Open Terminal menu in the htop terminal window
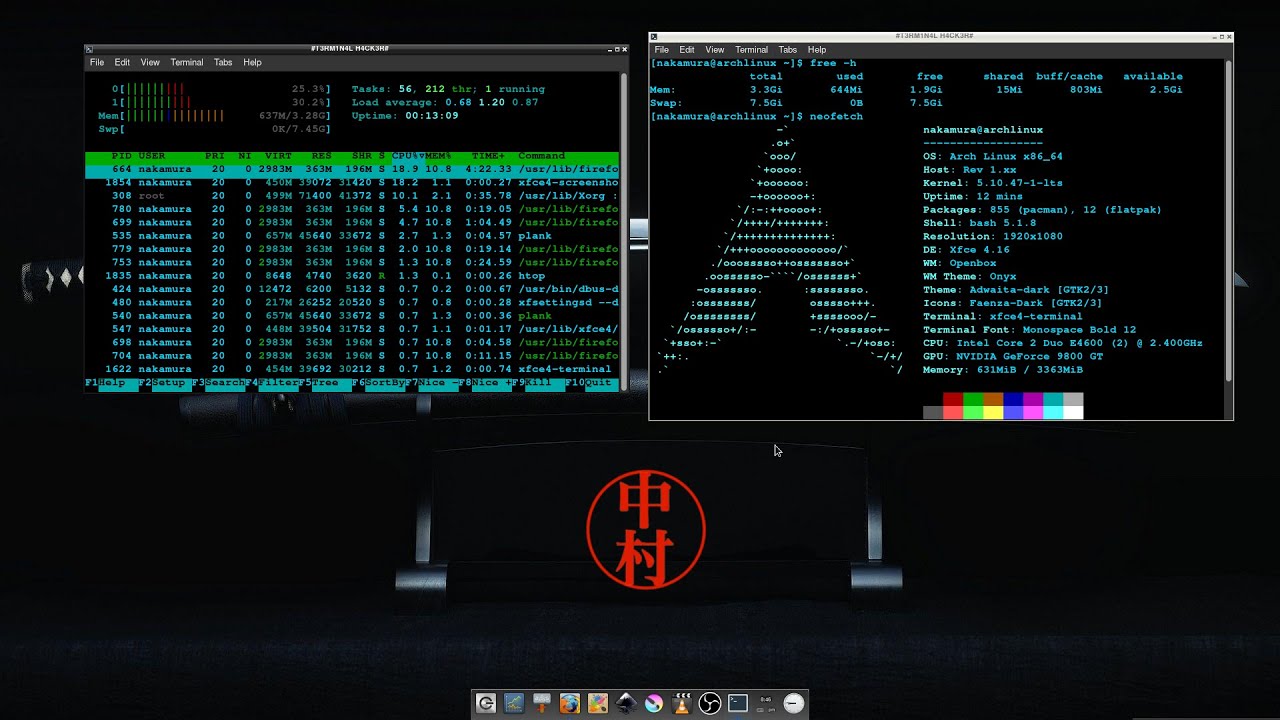The width and height of the screenshot is (1280, 720). click(187, 62)
